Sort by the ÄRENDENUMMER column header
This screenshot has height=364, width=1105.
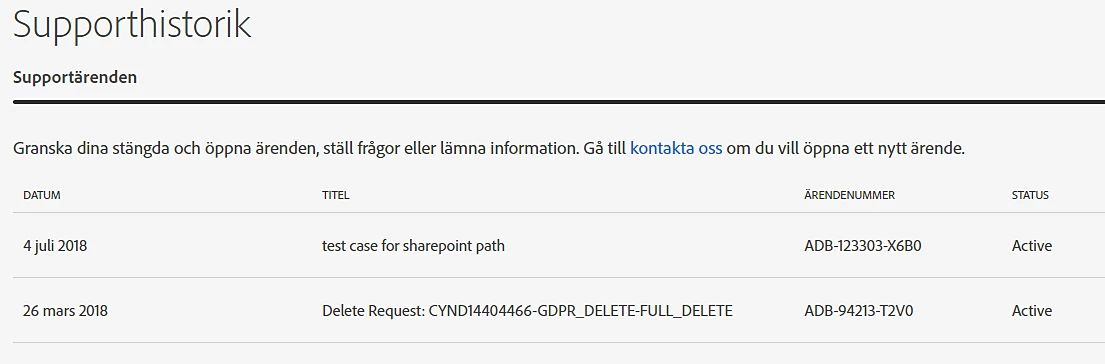(849, 196)
